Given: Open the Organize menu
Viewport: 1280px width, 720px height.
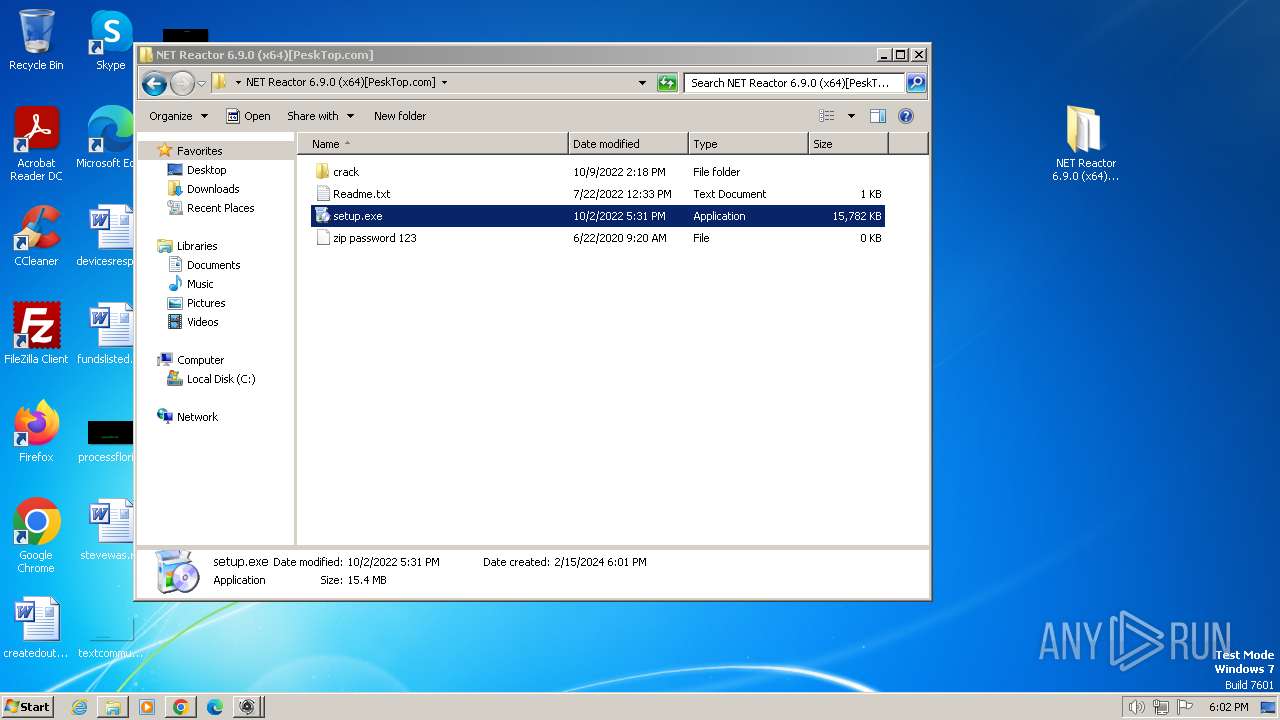Looking at the screenshot, I should pos(178,116).
